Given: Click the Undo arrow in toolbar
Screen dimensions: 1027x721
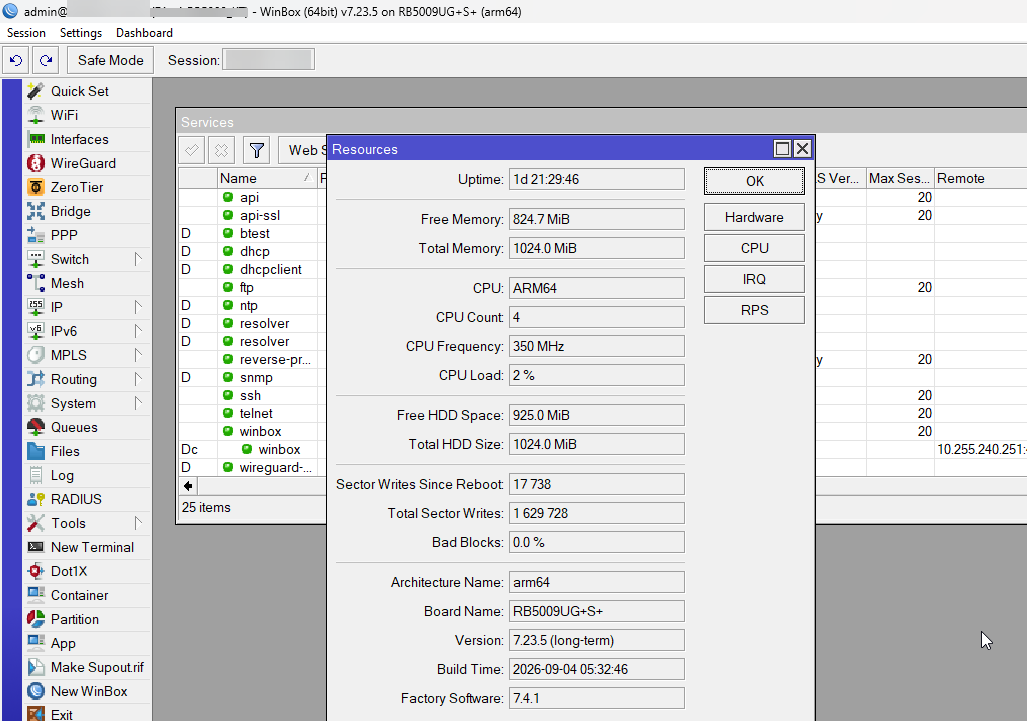Looking at the screenshot, I should 16,60.
